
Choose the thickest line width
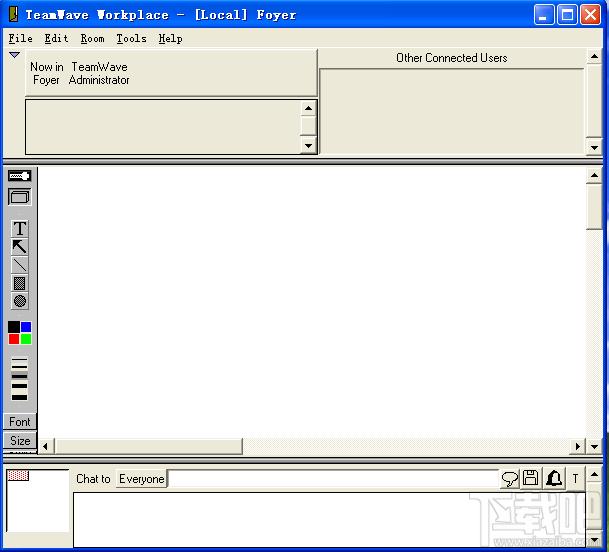tap(19, 397)
